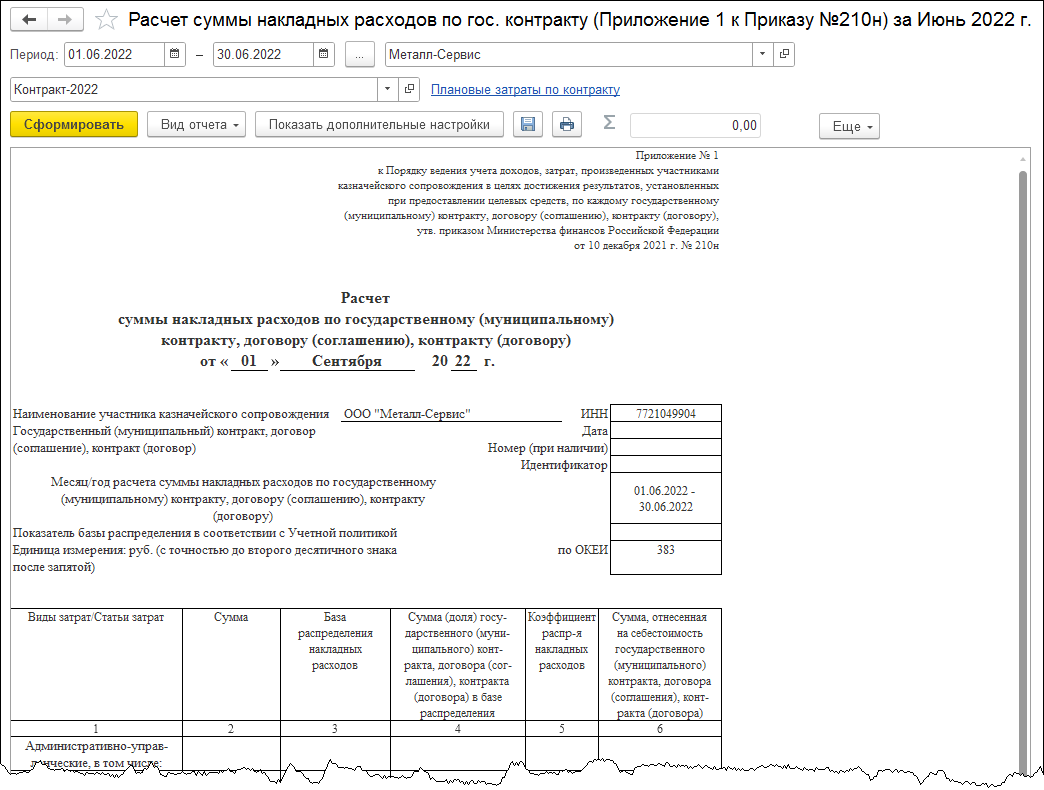
Task: Click the organization field Металл-Сервис
Action: pos(569,55)
